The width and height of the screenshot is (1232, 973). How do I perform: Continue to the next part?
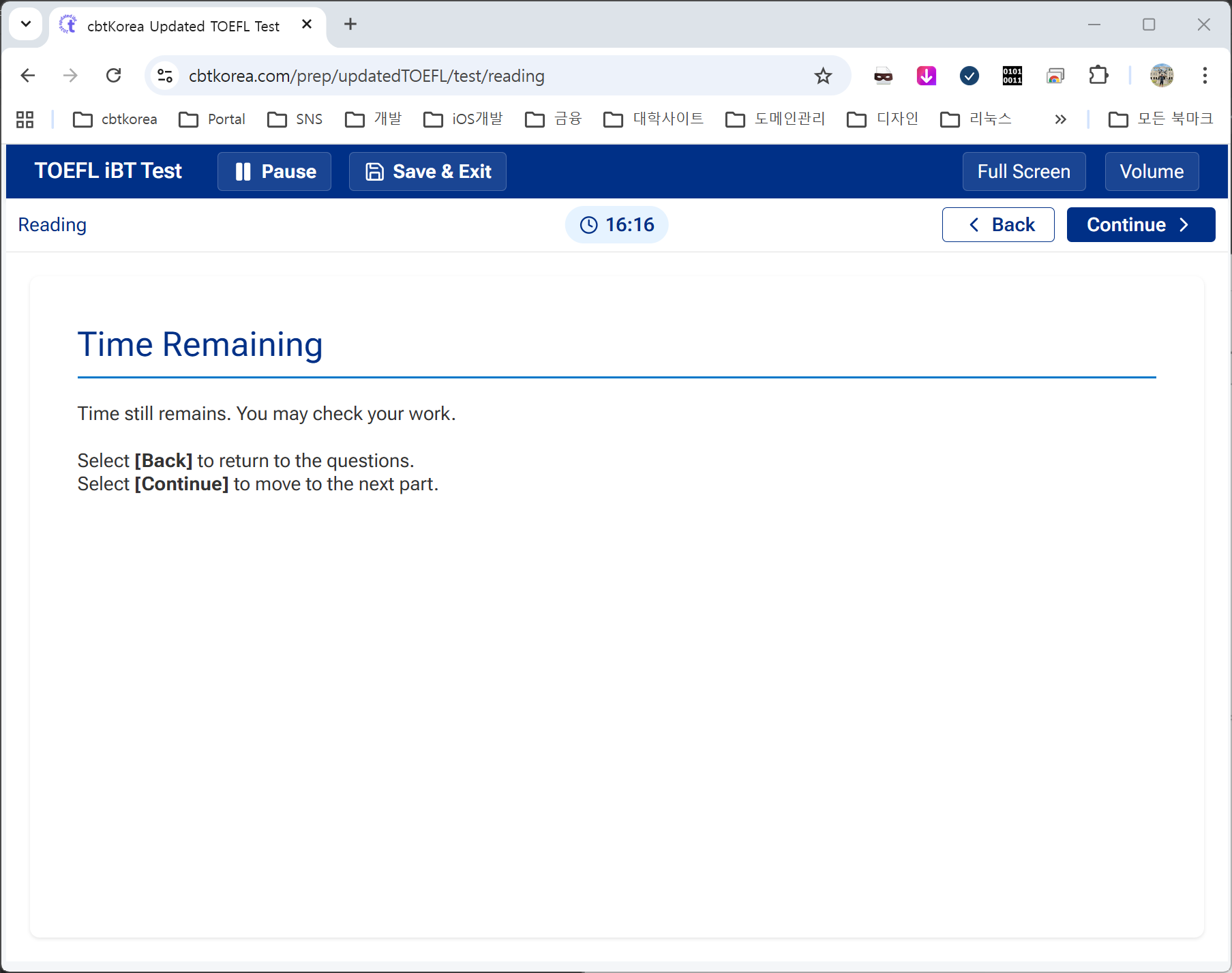1140,224
